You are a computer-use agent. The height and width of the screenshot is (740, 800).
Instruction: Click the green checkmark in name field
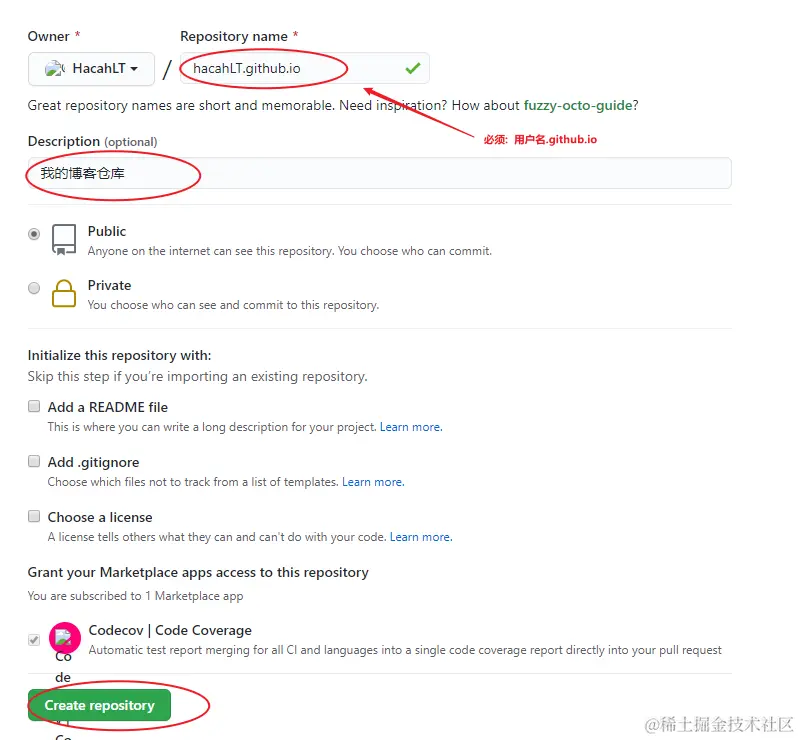click(413, 68)
